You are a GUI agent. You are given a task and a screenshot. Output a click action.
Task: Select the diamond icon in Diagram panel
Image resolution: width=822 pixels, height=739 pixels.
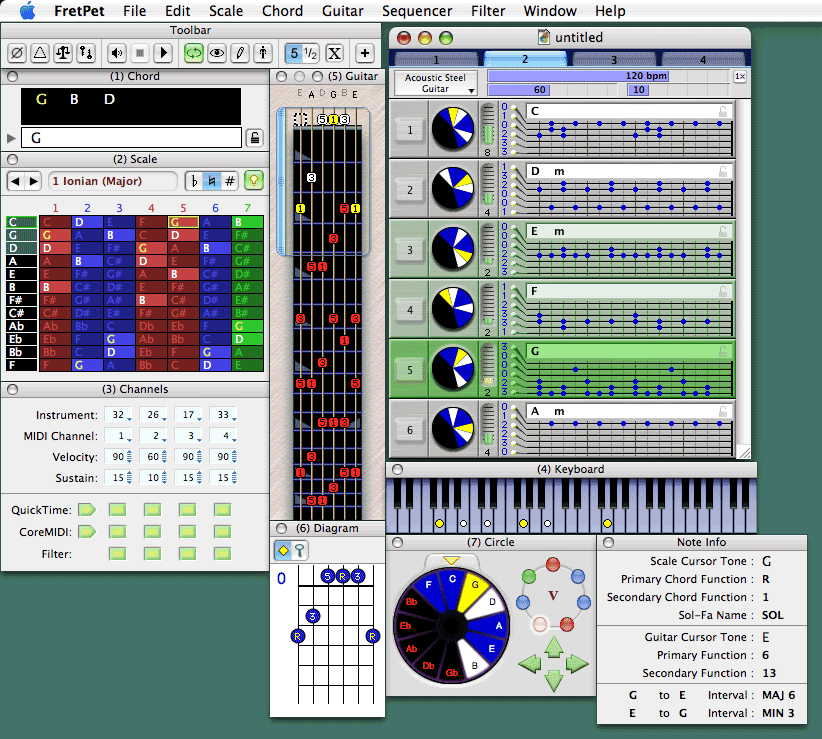pos(284,550)
